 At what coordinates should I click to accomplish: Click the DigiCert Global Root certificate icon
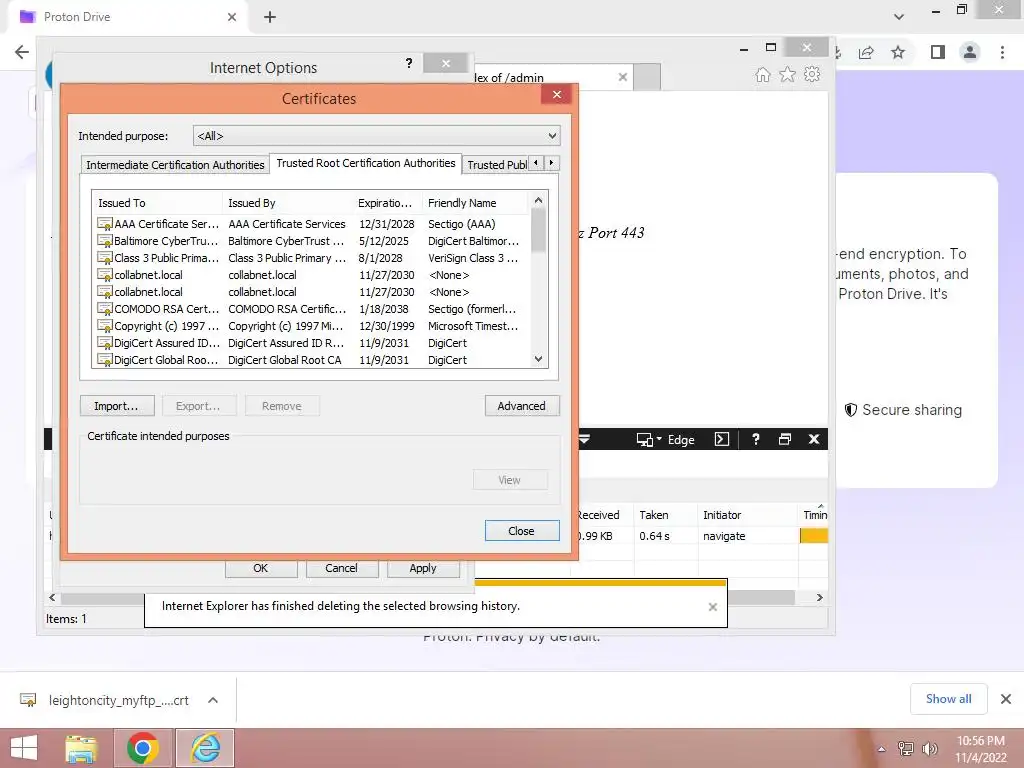104,360
